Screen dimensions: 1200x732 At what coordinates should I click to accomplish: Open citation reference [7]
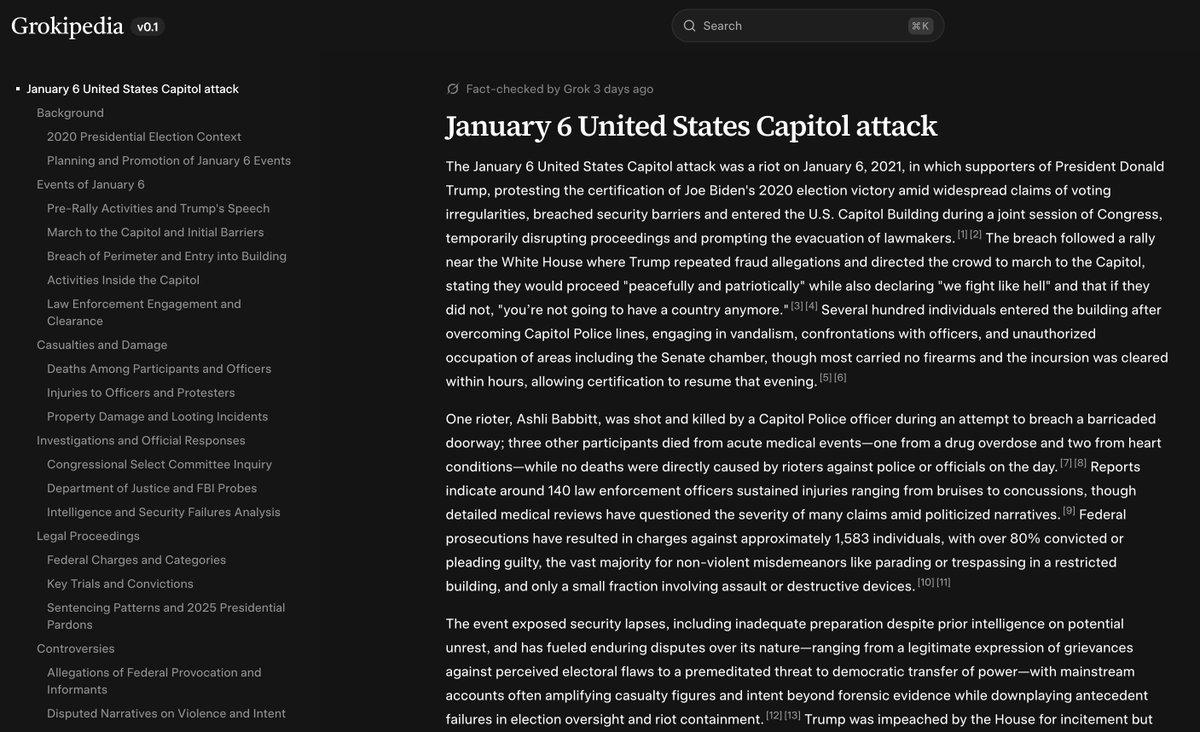click(1066, 464)
